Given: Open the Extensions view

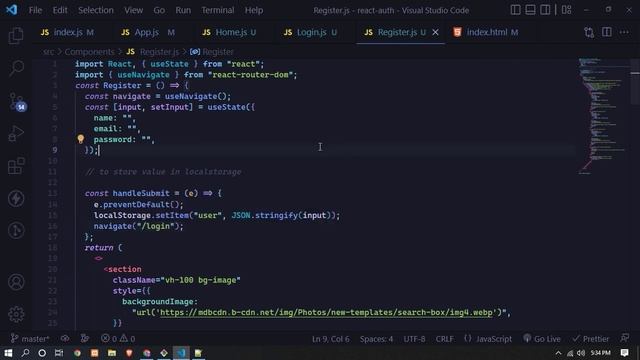Looking at the screenshot, I should pos(16,166).
